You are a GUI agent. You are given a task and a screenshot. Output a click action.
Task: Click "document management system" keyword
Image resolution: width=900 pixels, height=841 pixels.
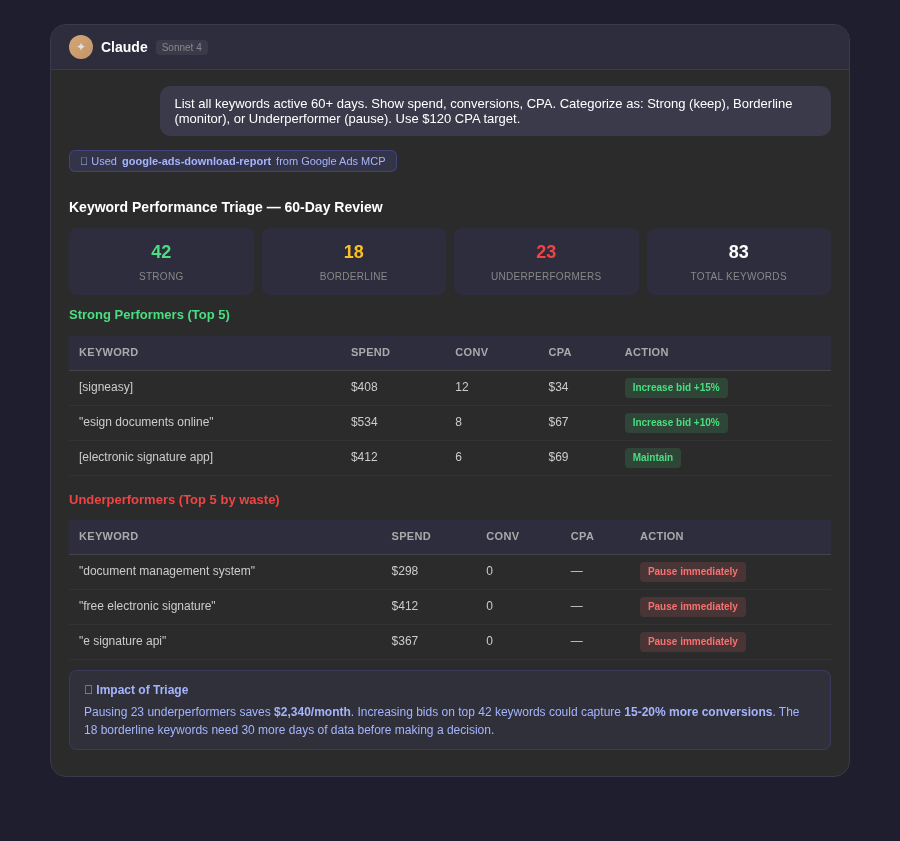pyautogui.click(x=167, y=571)
